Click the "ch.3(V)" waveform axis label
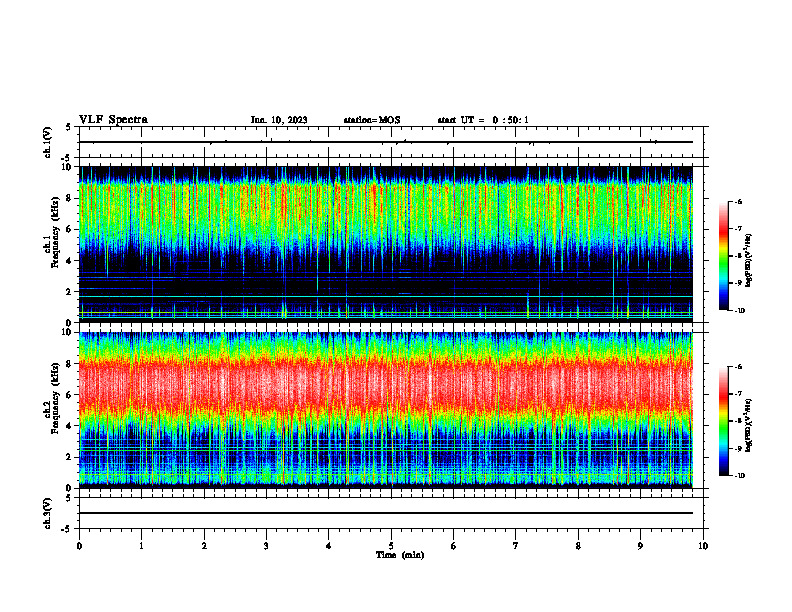792x612 pixels. pyautogui.click(x=48, y=513)
